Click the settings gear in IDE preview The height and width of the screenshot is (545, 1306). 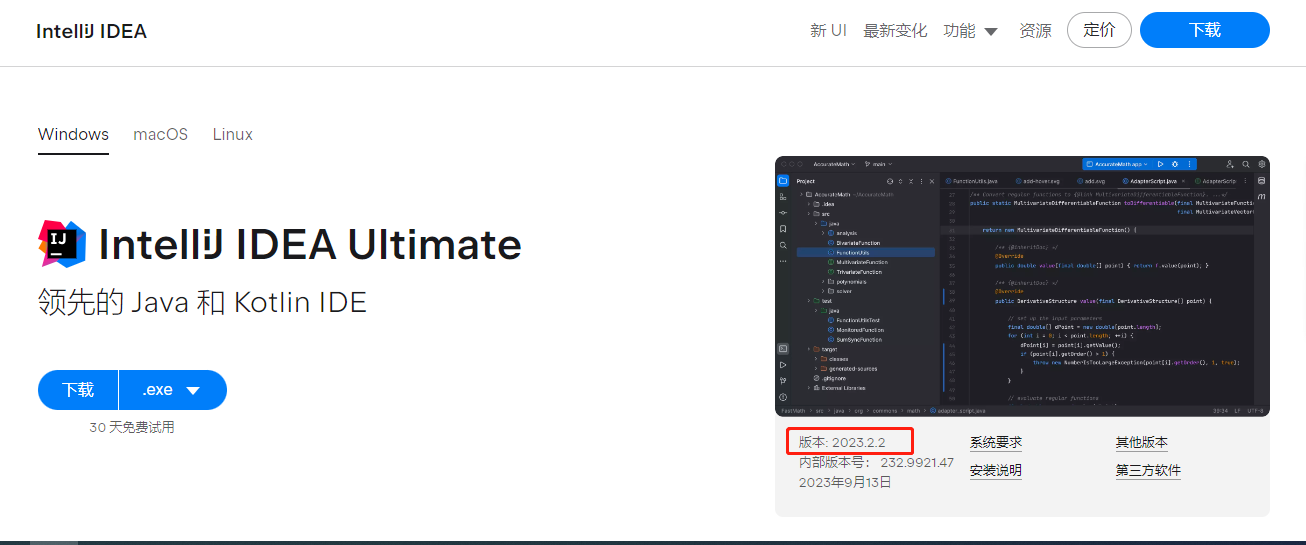1263,164
